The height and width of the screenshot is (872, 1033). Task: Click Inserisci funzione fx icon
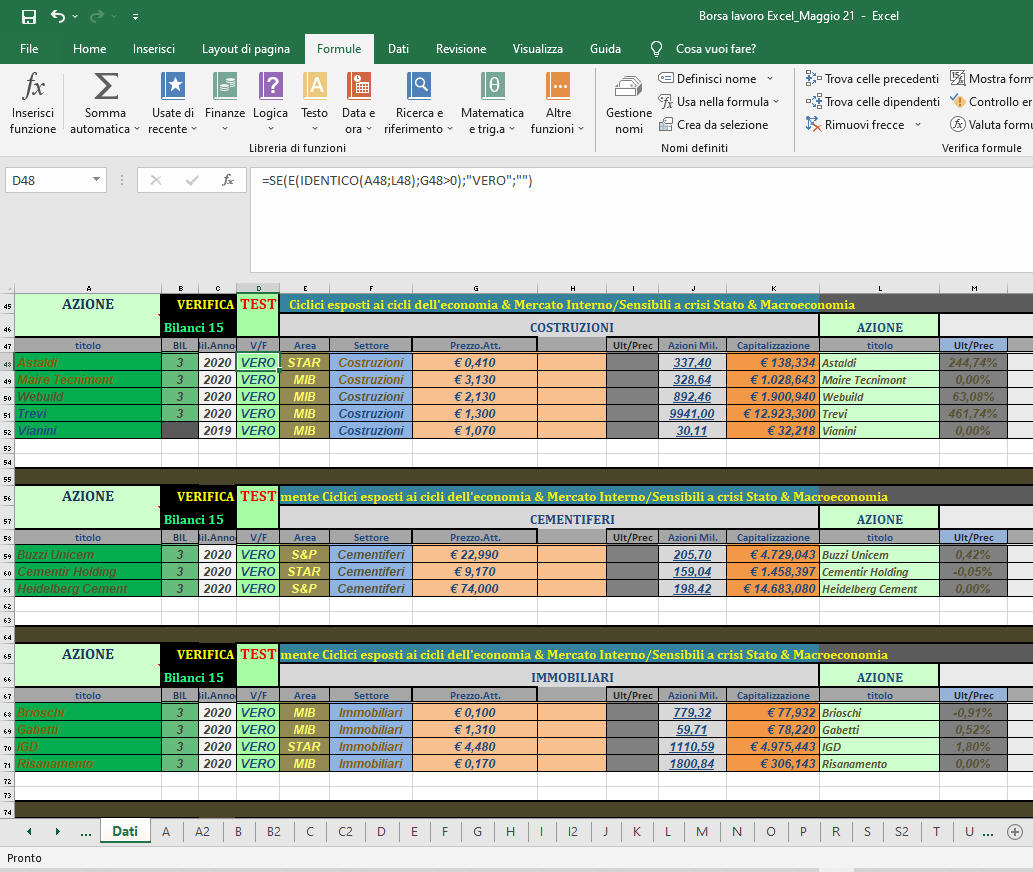click(x=33, y=86)
